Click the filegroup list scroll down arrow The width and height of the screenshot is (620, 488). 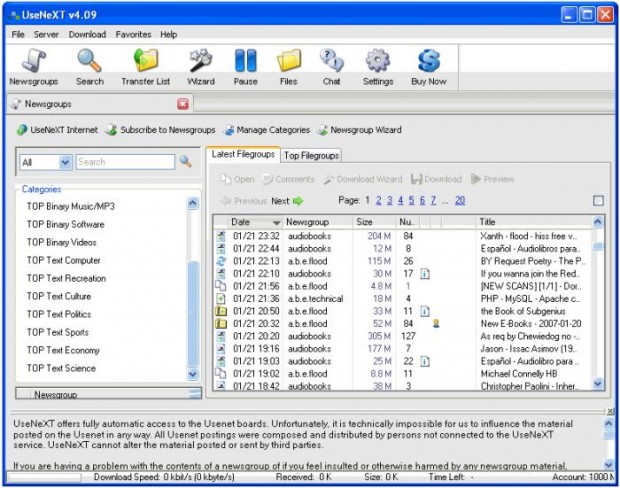click(x=598, y=383)
